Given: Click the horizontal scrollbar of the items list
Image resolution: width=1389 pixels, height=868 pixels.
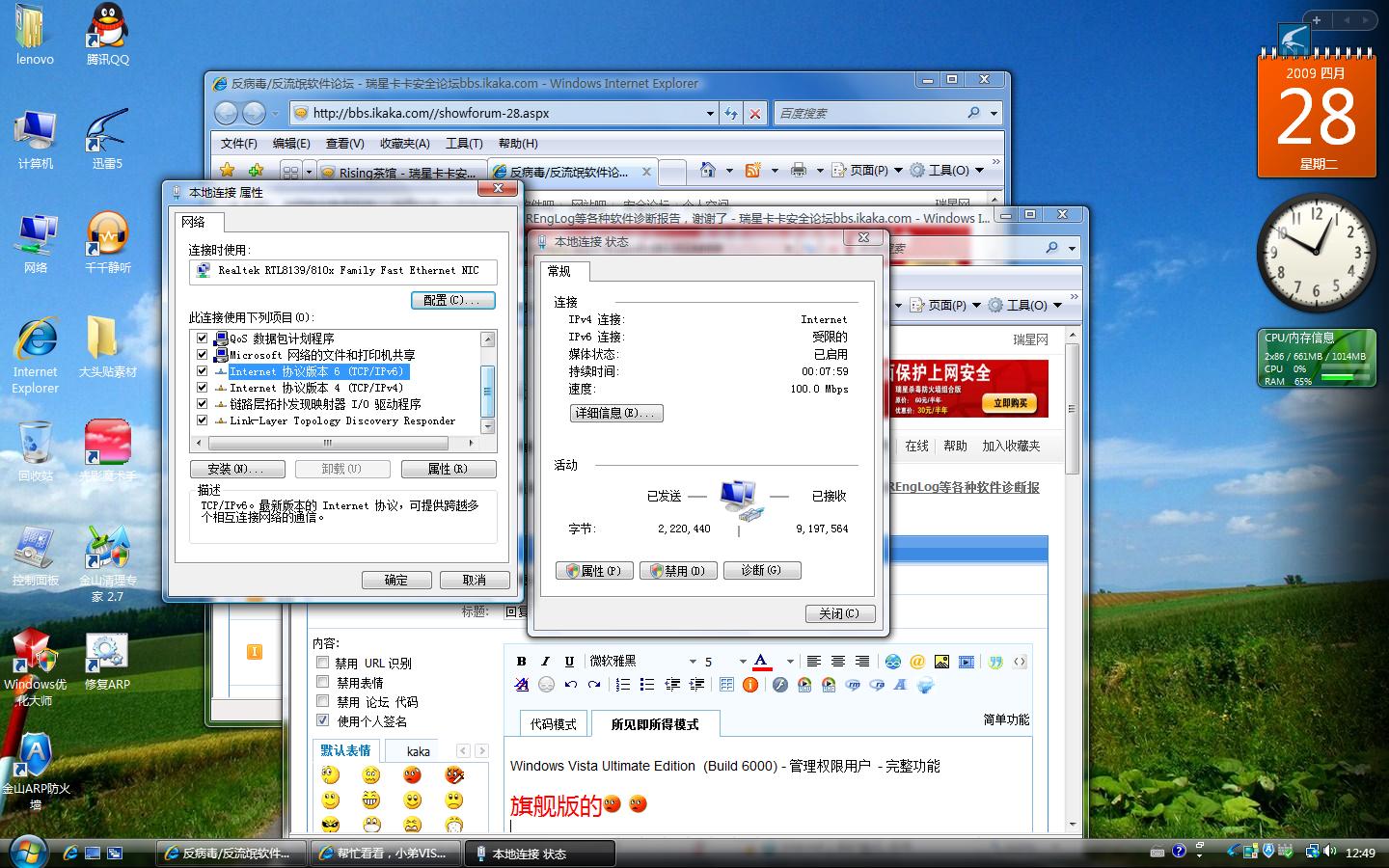Looking at the screenshot, I should tap(329, 444).
